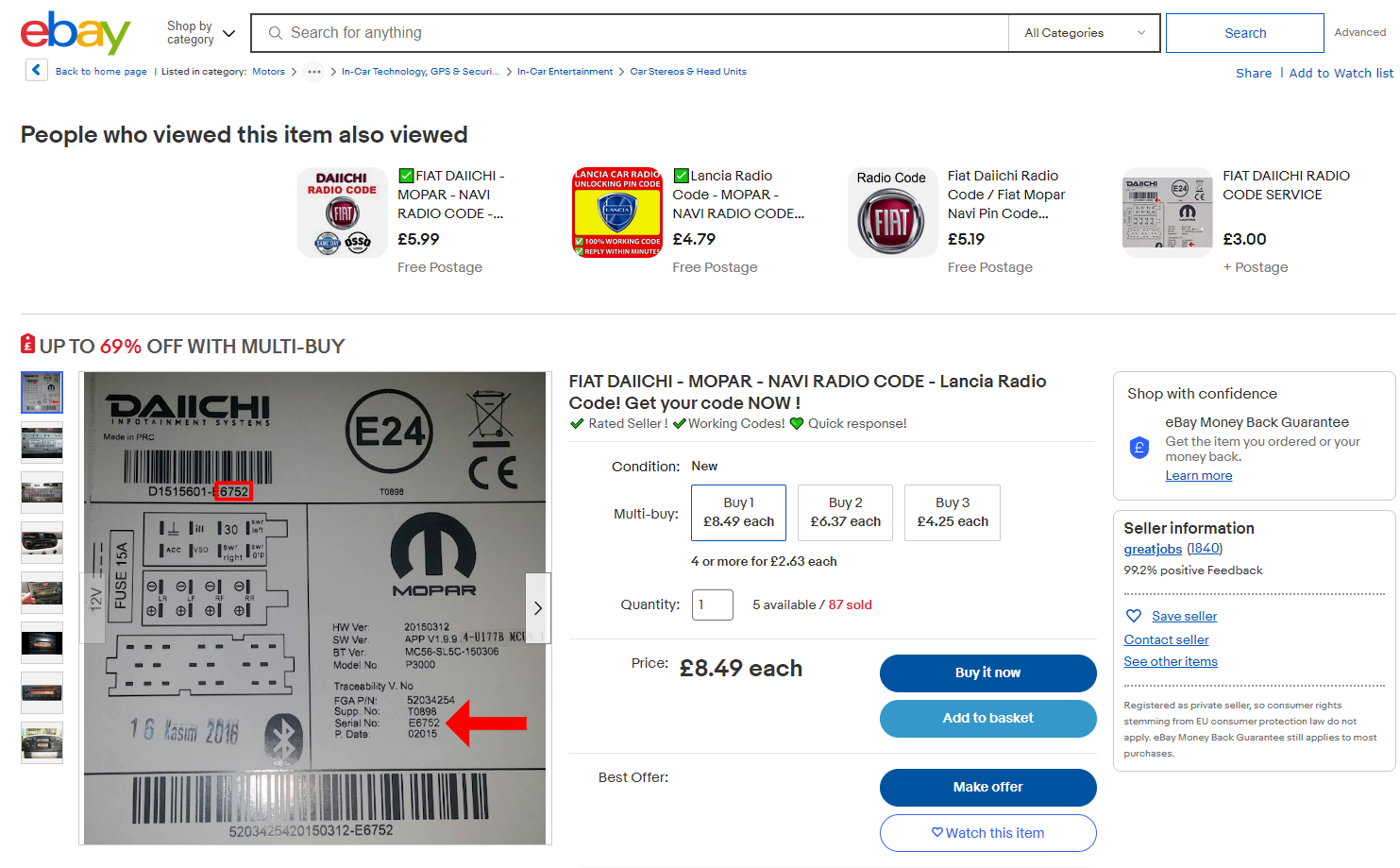Go to In-Car Entertainment breadcrumb category
Screen dimensions: 1400x868
(565, 72)
